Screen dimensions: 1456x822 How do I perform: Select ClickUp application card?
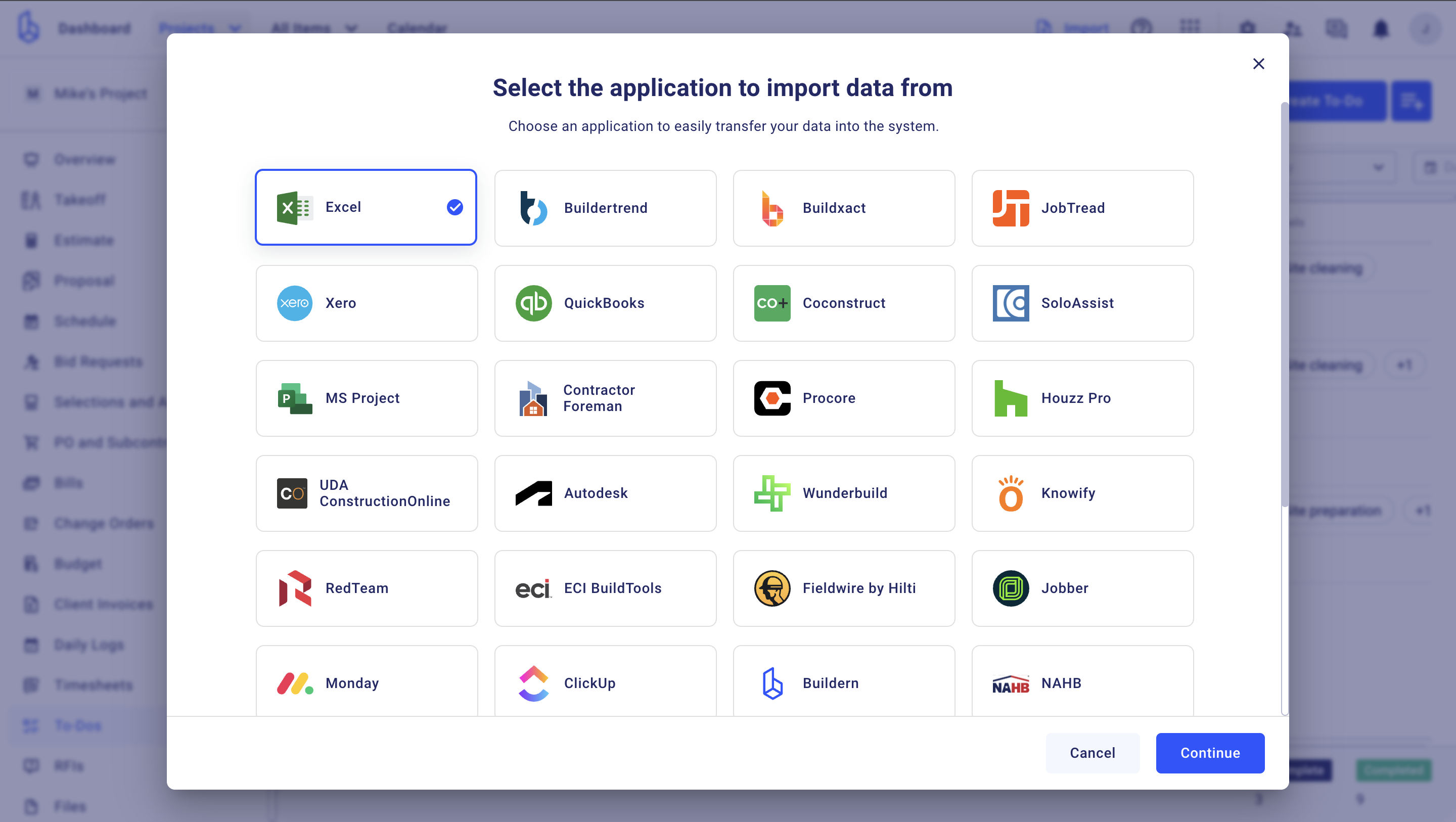coord(605,680)
